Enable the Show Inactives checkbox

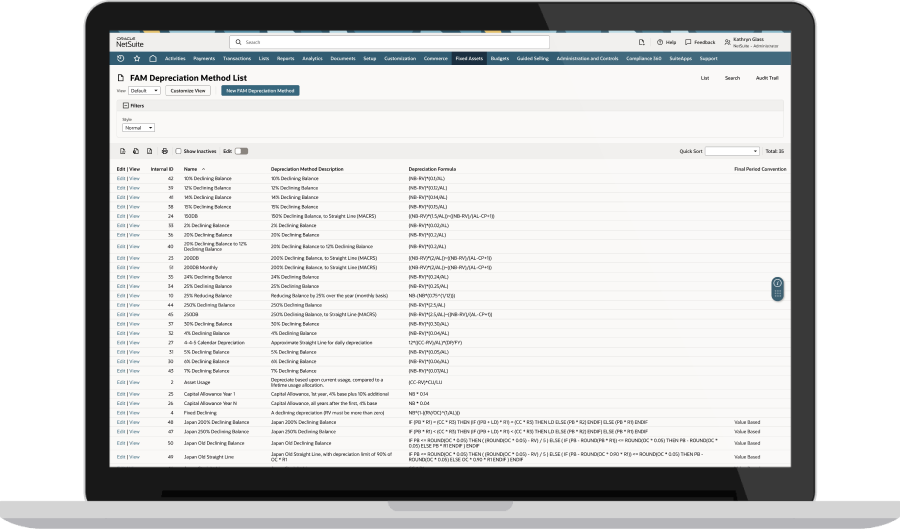[178, 151]
